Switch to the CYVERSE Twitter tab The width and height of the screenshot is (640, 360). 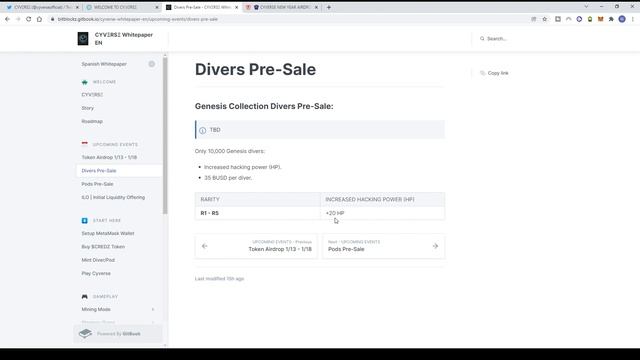[42, 7]
